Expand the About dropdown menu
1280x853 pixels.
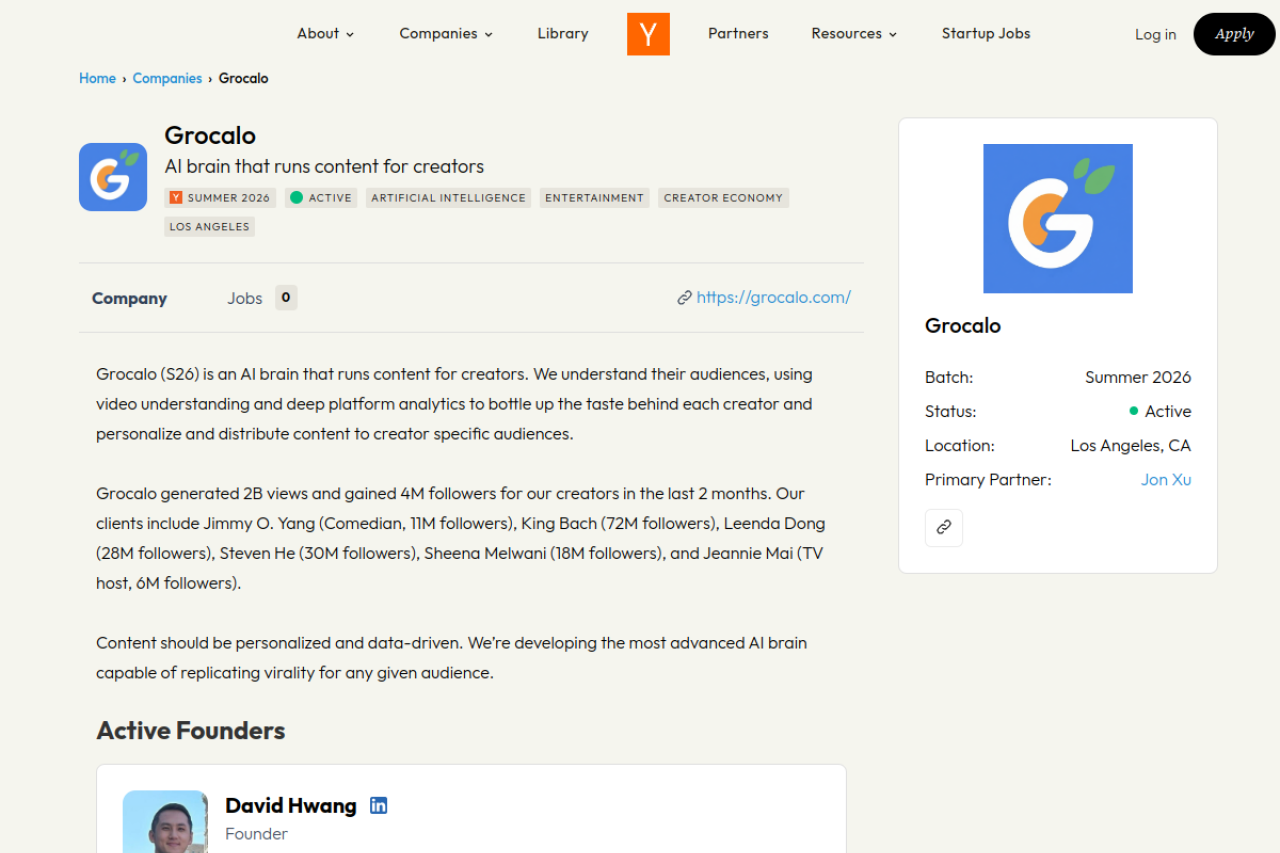(x=326, y=34)
